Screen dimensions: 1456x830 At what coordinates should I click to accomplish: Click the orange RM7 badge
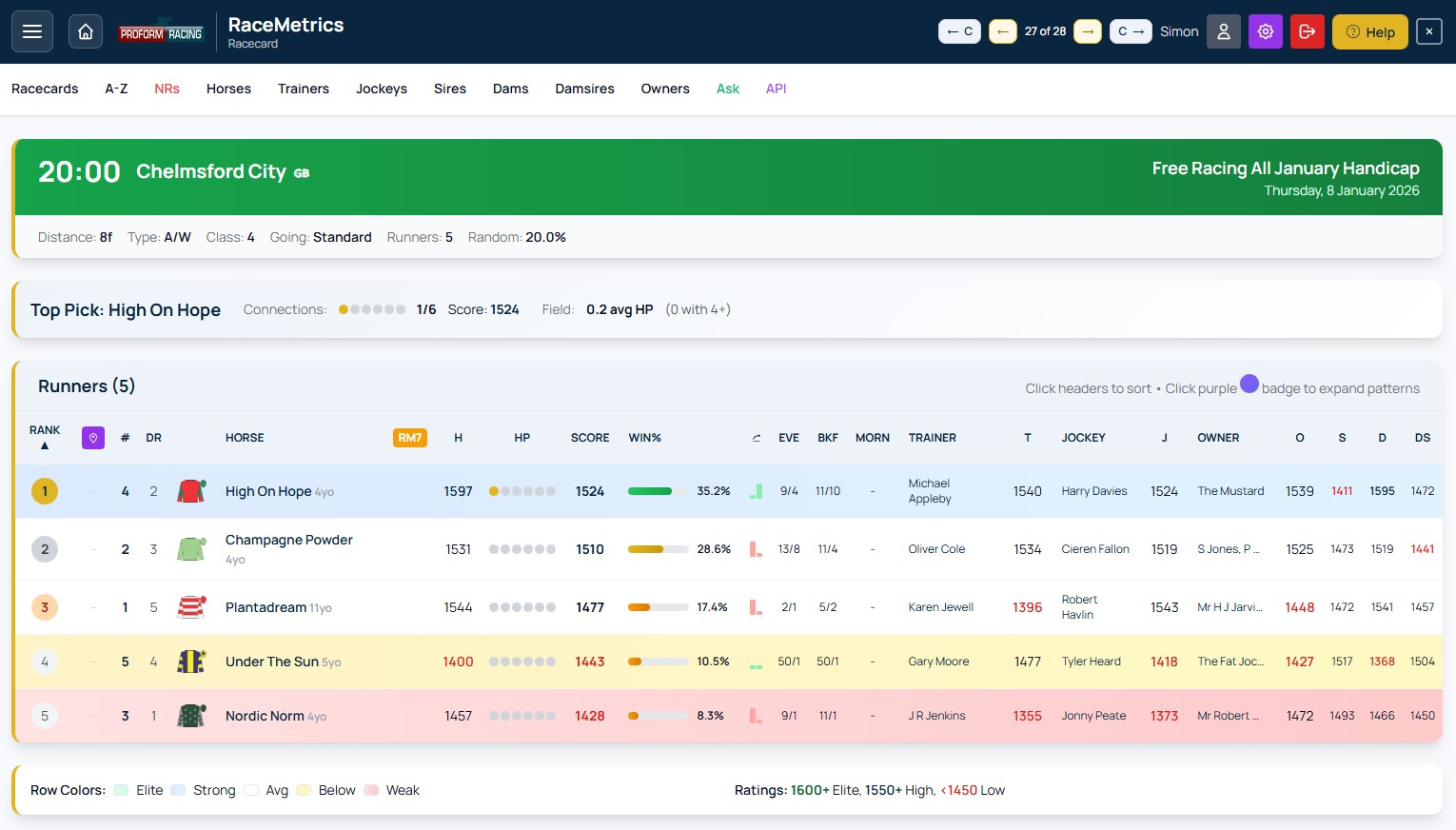click(409, 438)
